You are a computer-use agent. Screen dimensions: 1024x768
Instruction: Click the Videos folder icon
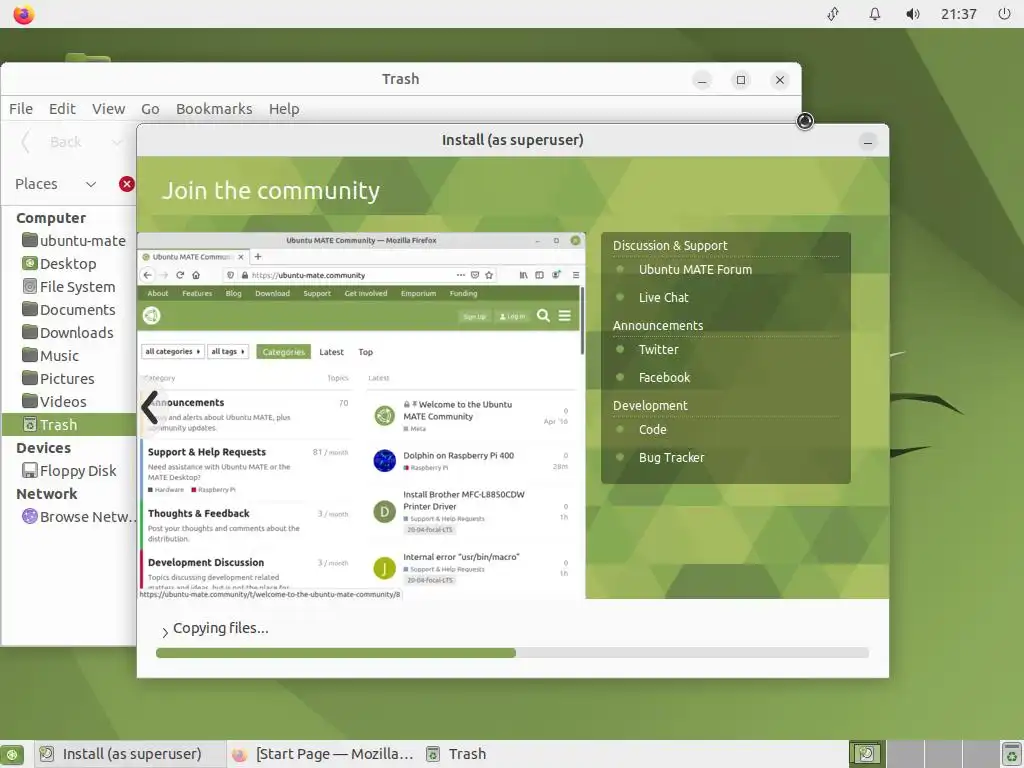[x=29, y=401]
